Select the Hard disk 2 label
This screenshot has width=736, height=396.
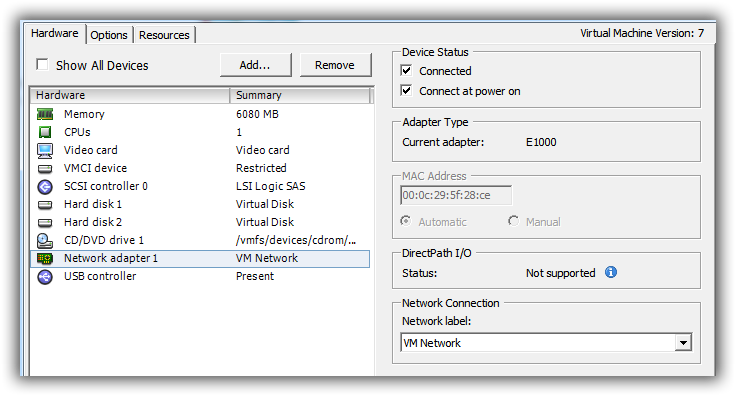(93, 222)
